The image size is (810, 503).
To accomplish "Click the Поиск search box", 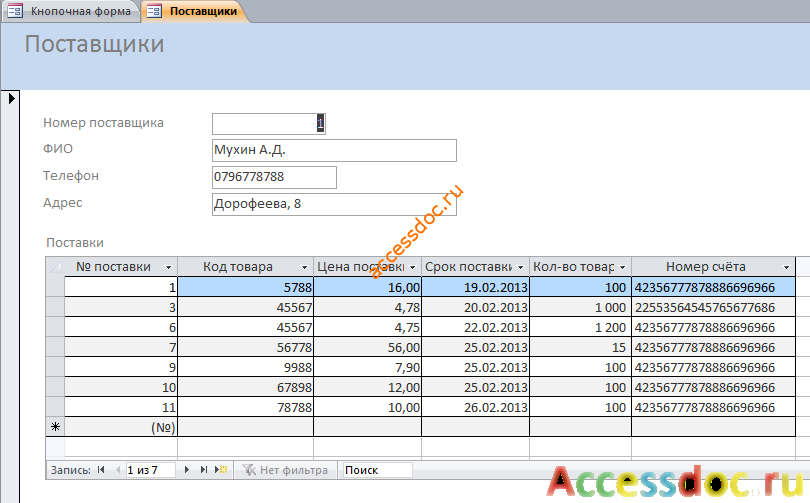I will pyautogui.click(x=376, y=470).
